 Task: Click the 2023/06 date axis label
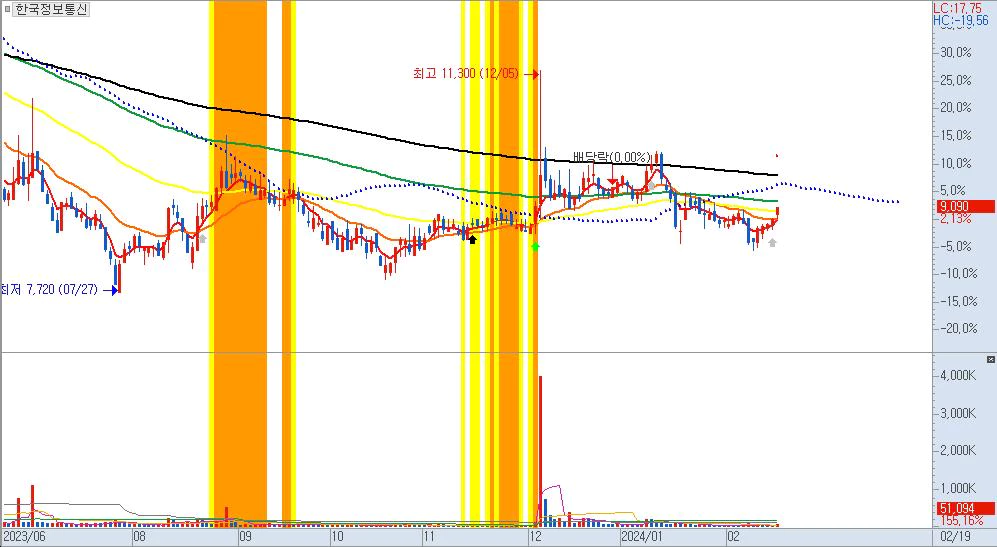[24, 537]
